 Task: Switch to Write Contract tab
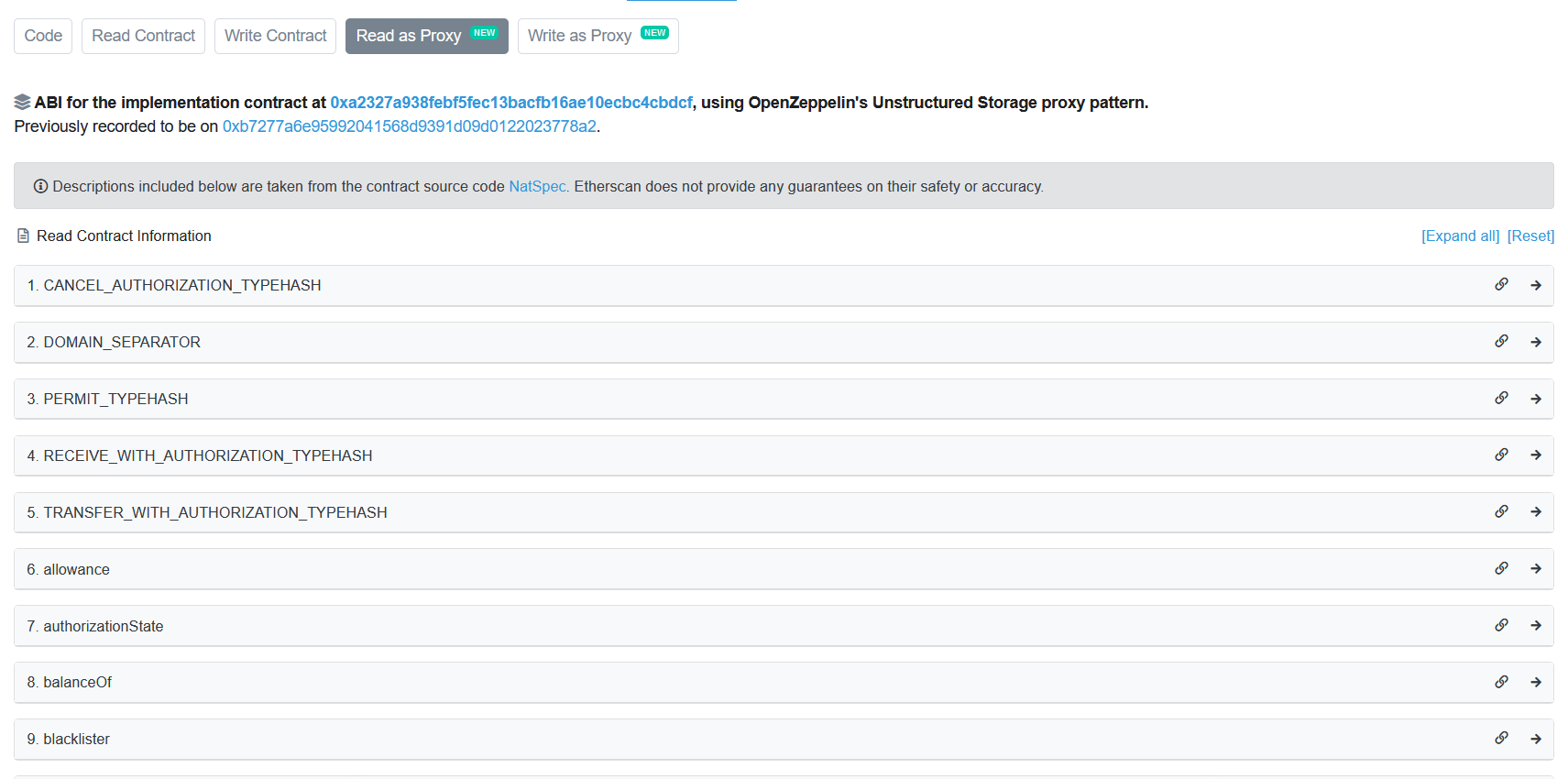pos(275,36)
